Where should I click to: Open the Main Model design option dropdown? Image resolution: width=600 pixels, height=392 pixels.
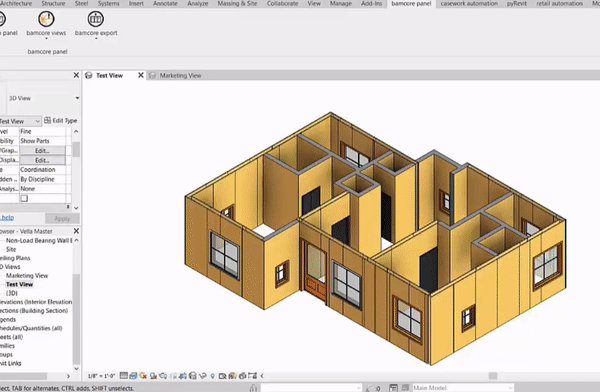[x=510, y=388]
